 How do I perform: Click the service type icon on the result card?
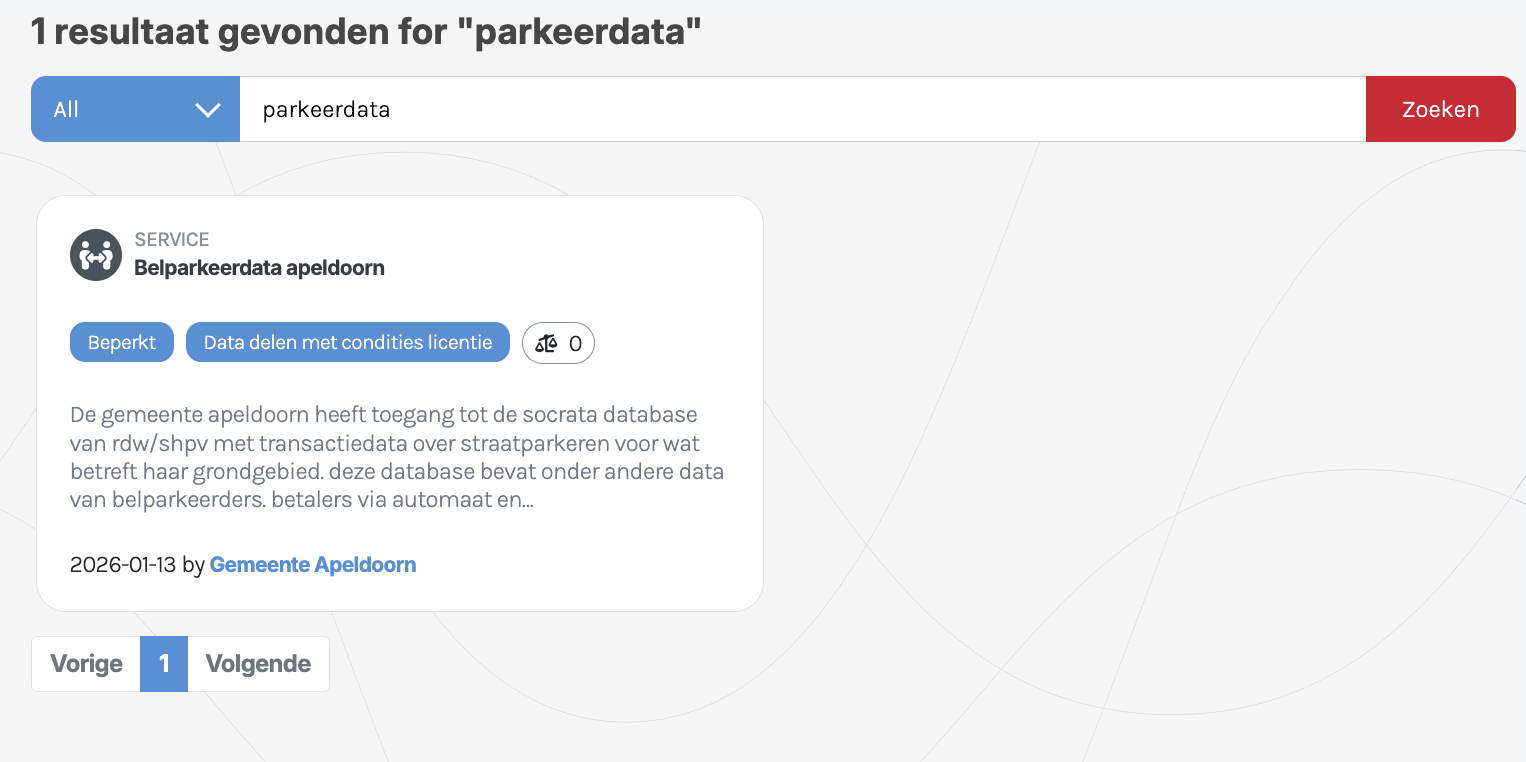click(x=96, y=255)
